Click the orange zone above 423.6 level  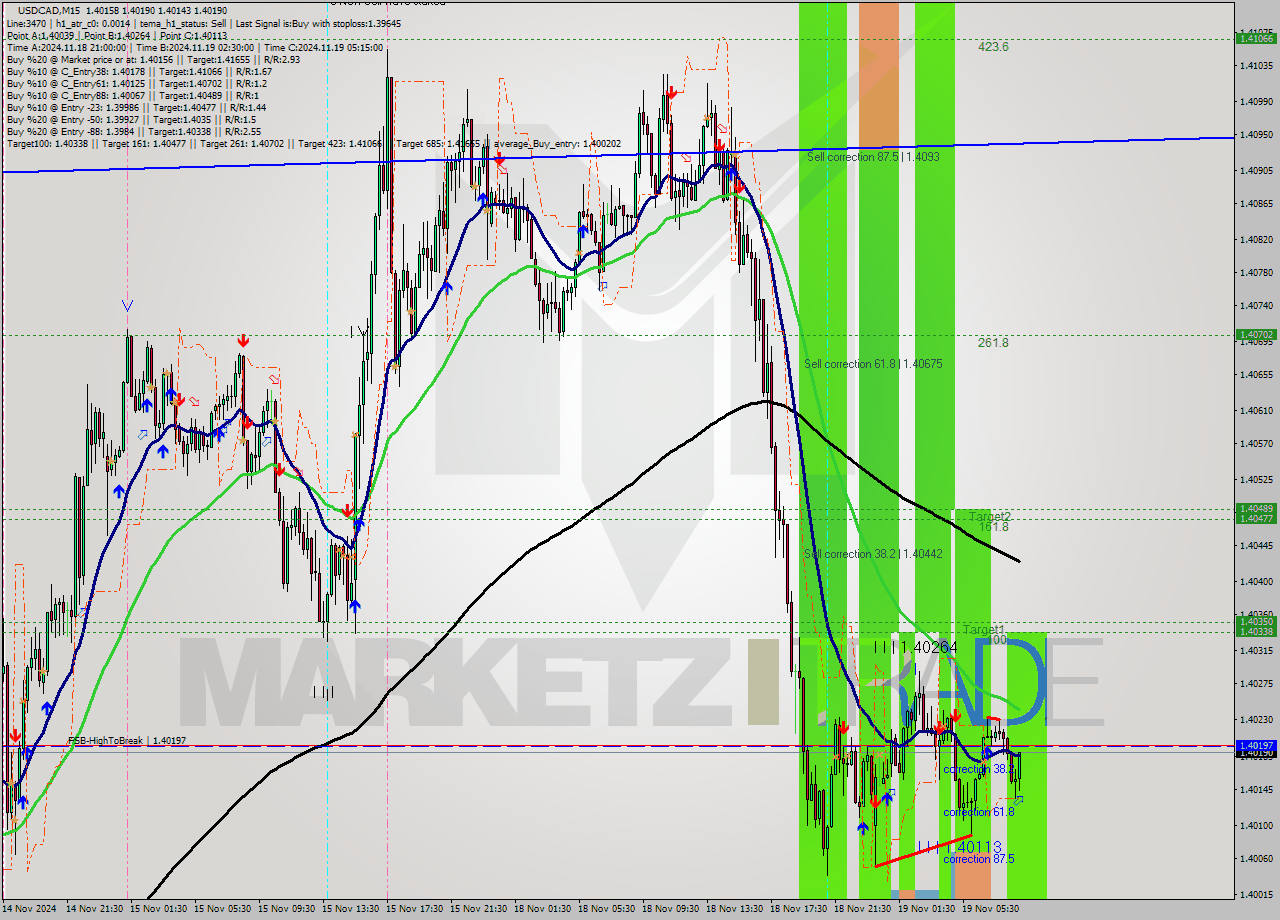[x=878, y=76]
